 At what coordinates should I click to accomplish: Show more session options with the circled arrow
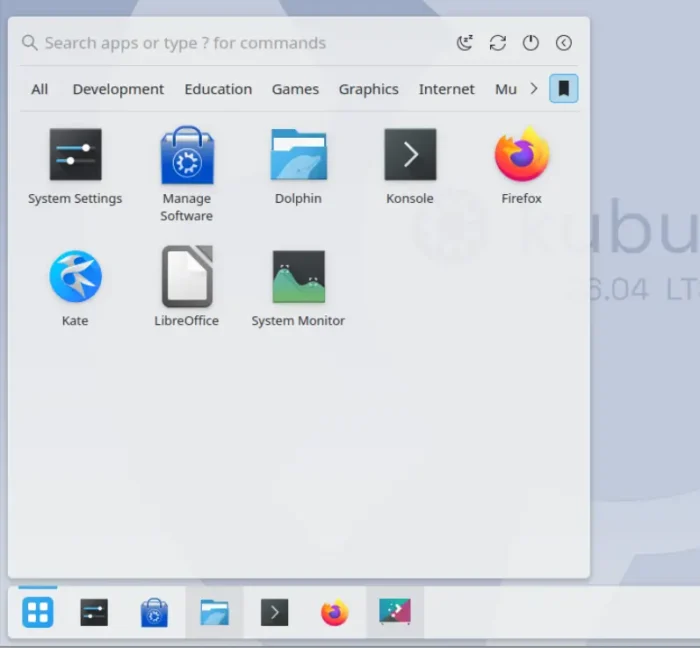(564, 43)
